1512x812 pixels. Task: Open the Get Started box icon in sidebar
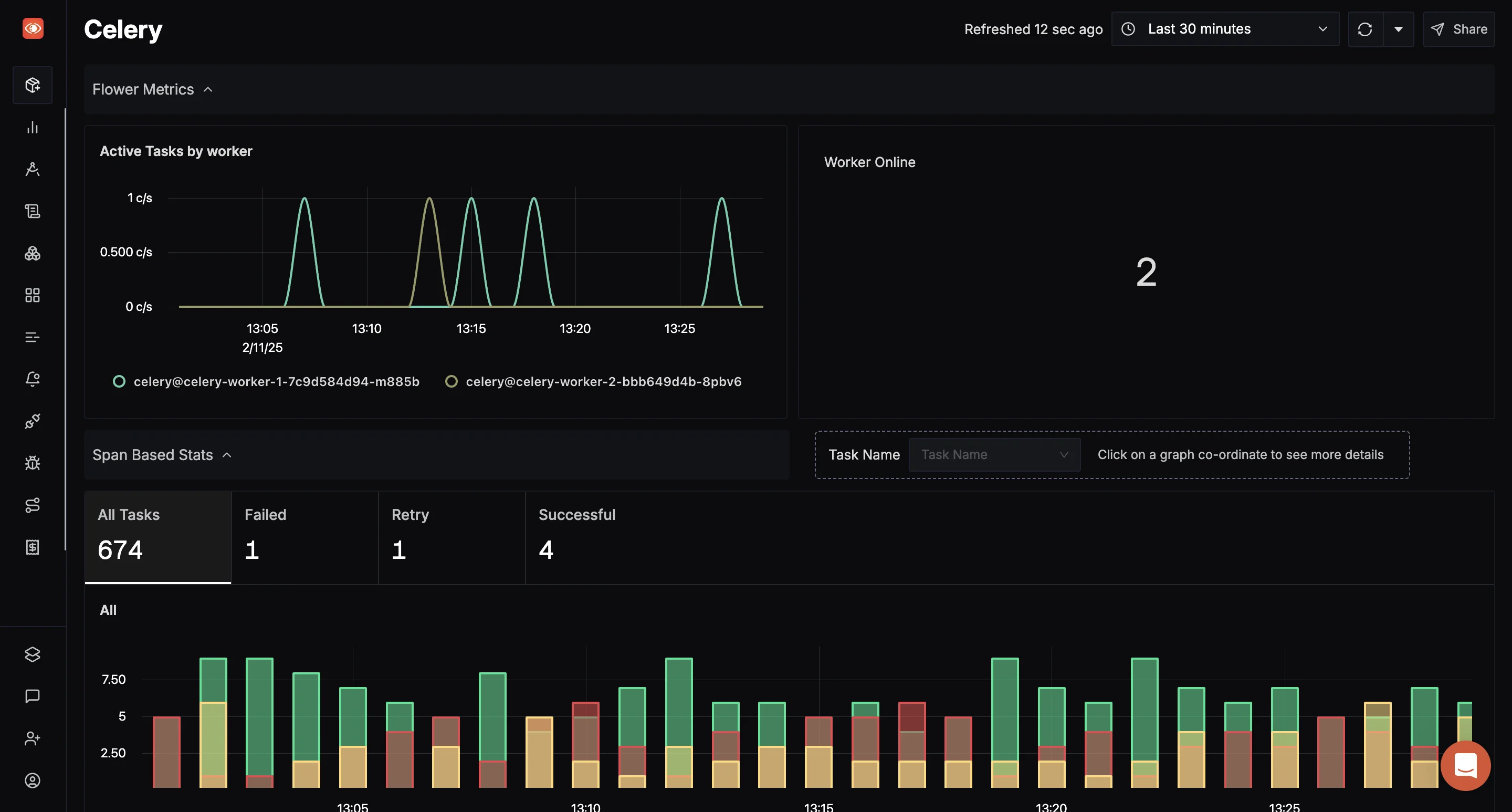pos(33,85)
